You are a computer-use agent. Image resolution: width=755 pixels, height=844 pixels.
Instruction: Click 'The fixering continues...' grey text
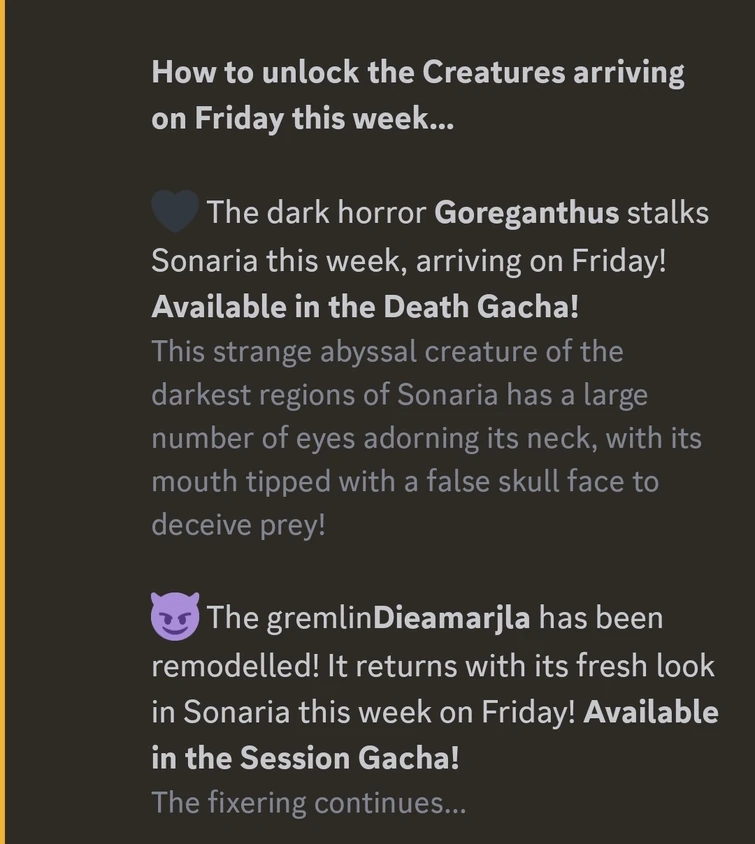point(308,802)
